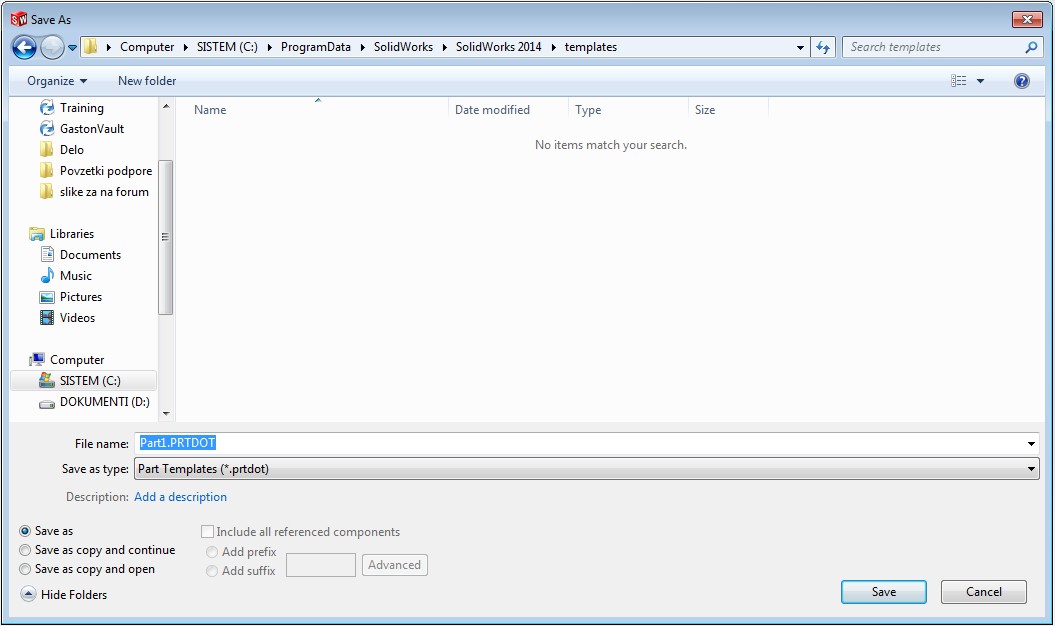Click New folder in toolbar

tap(147, 81)
